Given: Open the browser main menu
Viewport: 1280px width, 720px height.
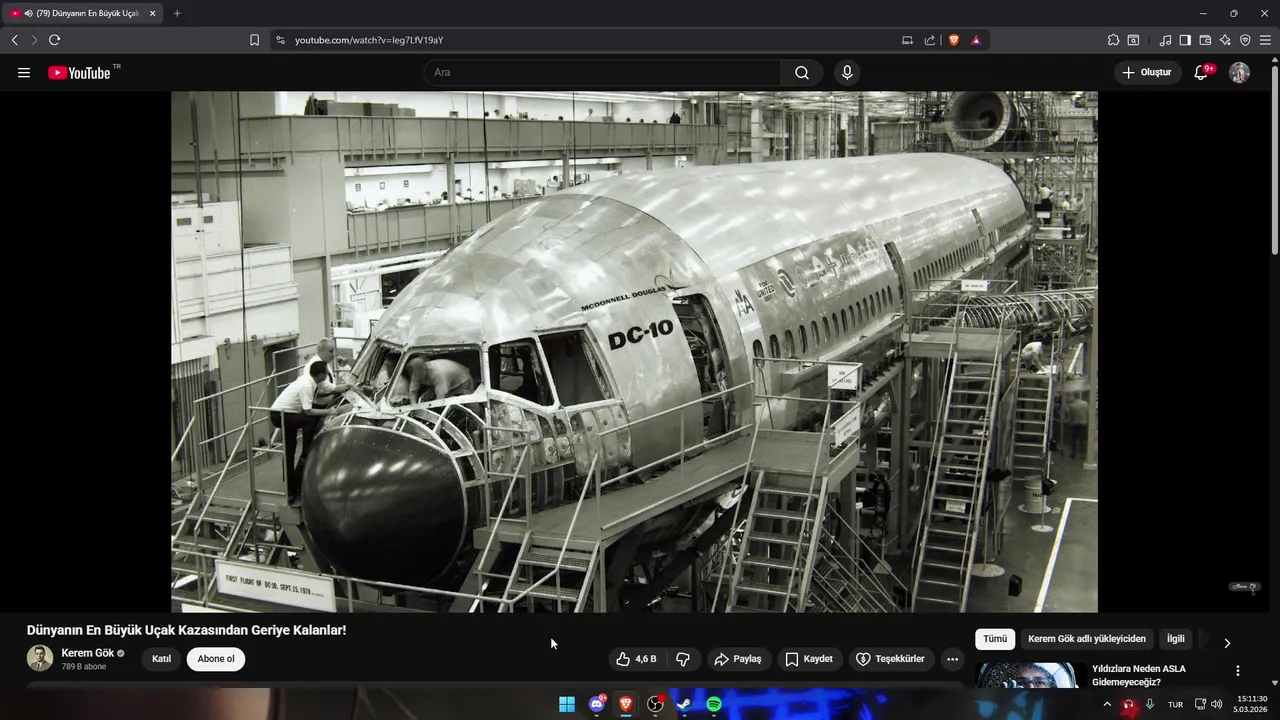Looking at the screenshot, I should (x=1265, y=40).
